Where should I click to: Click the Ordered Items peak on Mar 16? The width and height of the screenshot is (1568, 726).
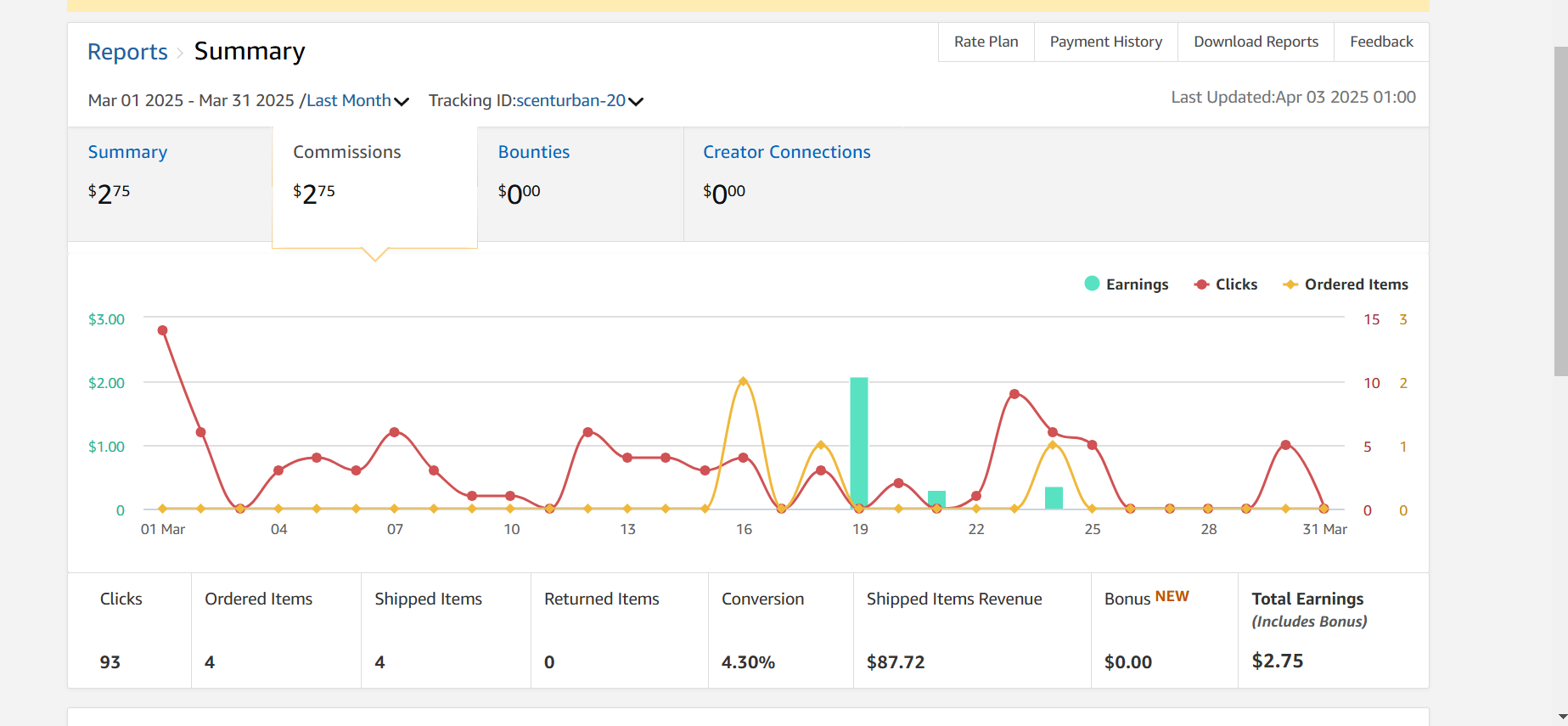click(x=743, y=381)
